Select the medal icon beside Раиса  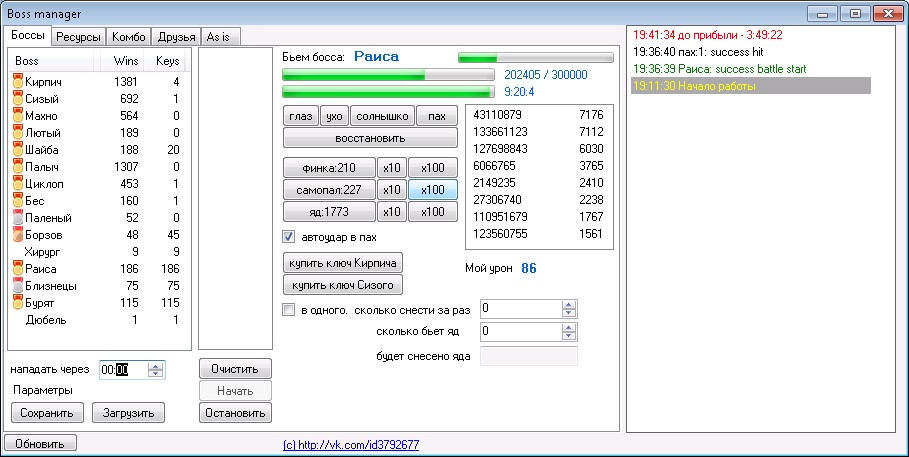pos(17,269)
